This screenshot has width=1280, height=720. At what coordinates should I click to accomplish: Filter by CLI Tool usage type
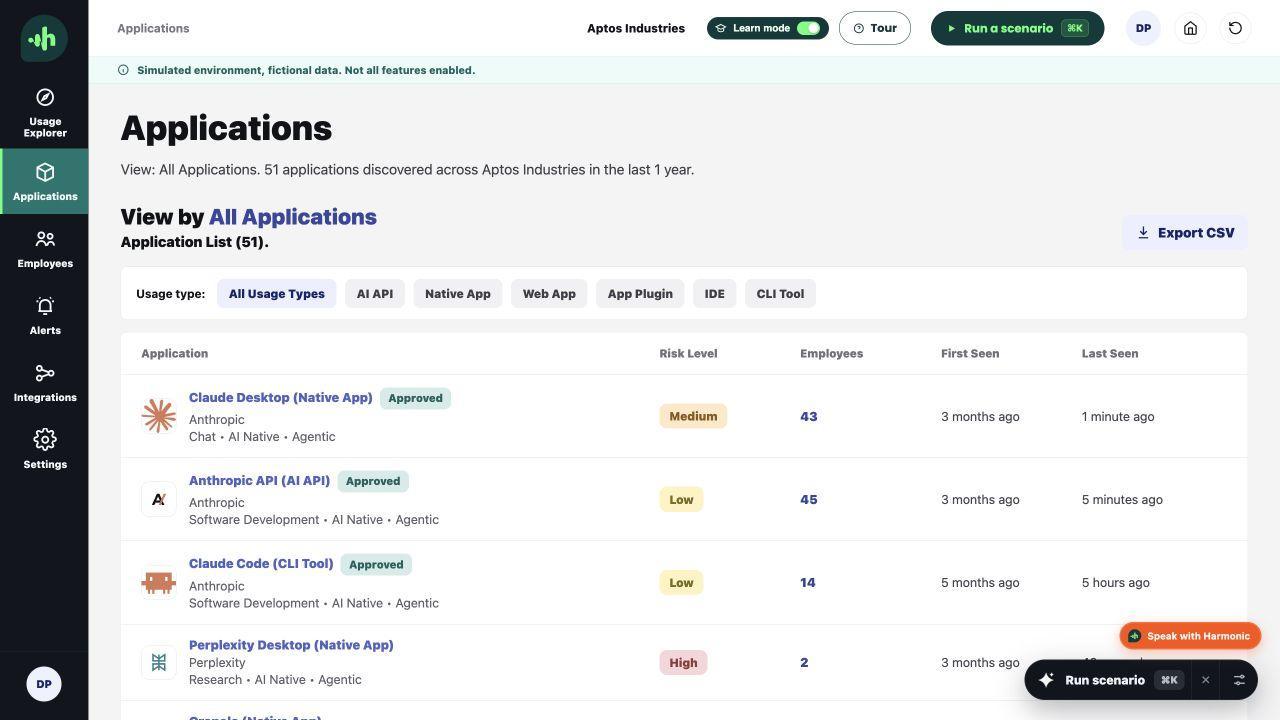coord(780,294)
